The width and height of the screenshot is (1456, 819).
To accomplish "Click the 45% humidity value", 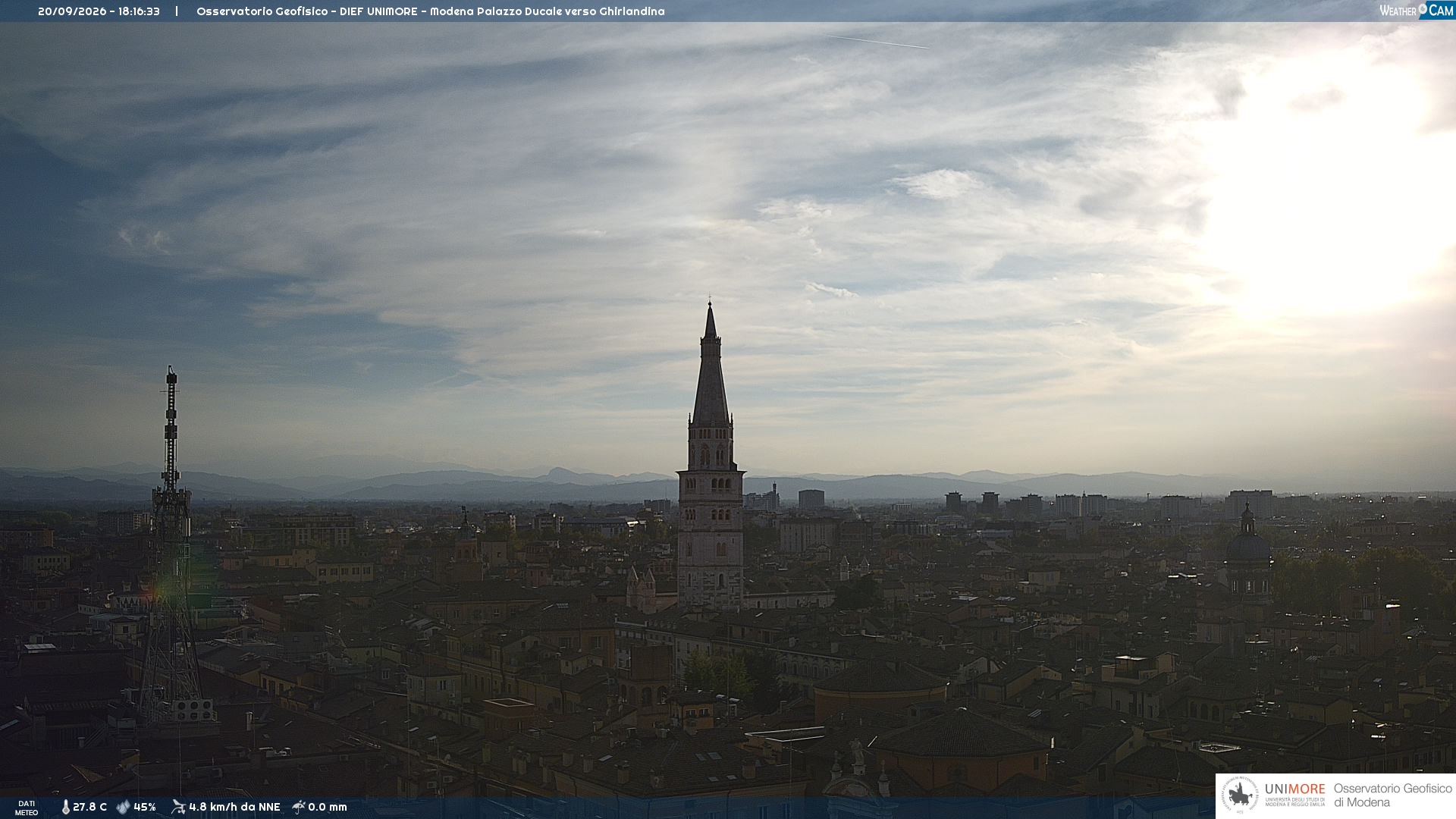I will point(145,807).
